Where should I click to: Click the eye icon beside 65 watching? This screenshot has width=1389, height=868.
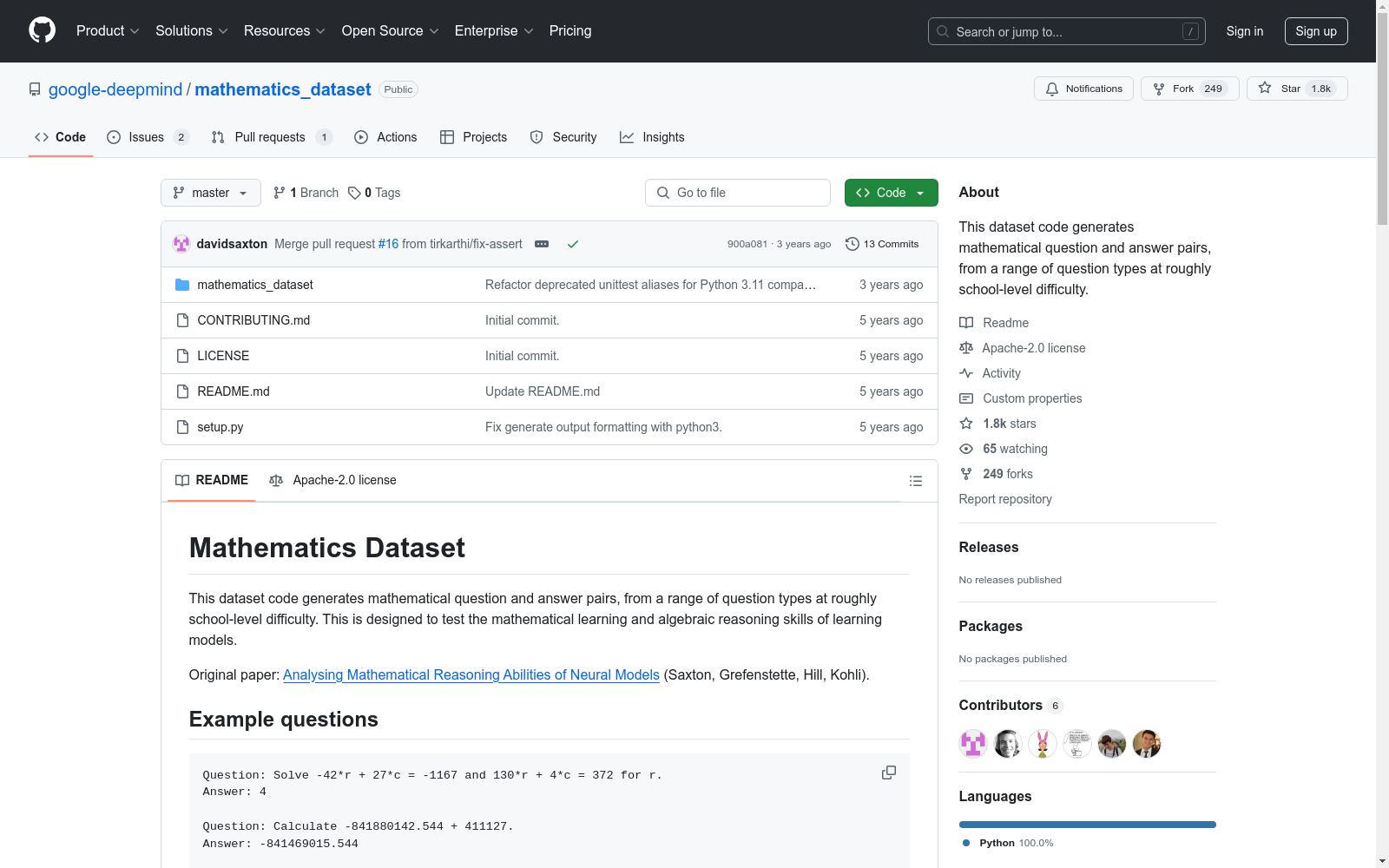966,449
